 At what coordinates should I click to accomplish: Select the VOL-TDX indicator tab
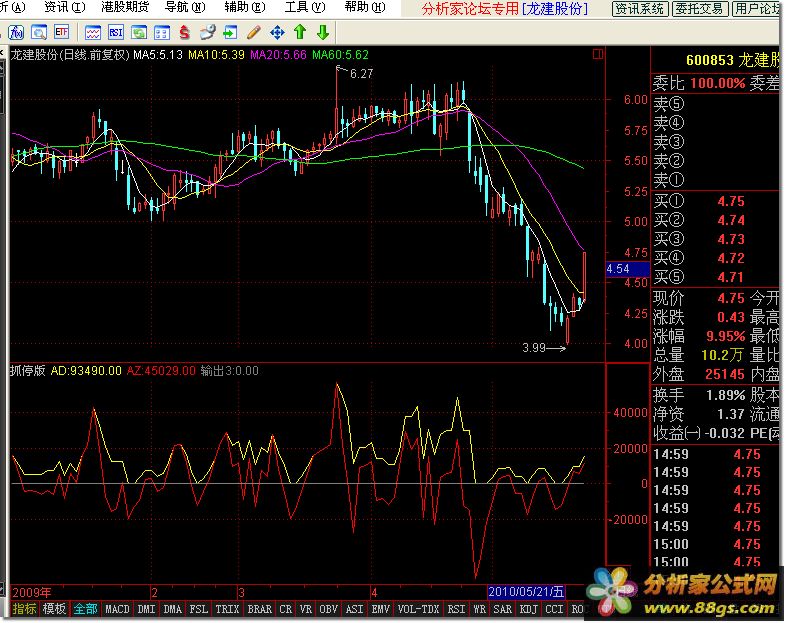[419, 609]
